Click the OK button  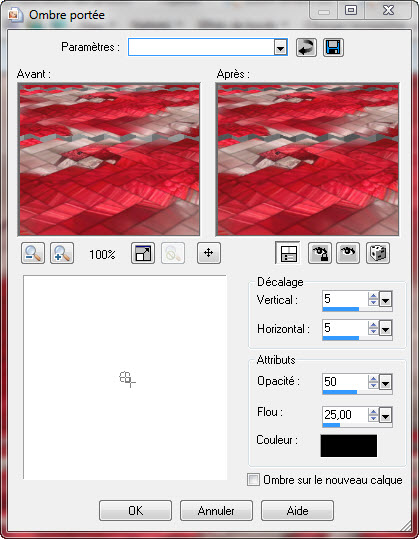pos(135,510)
